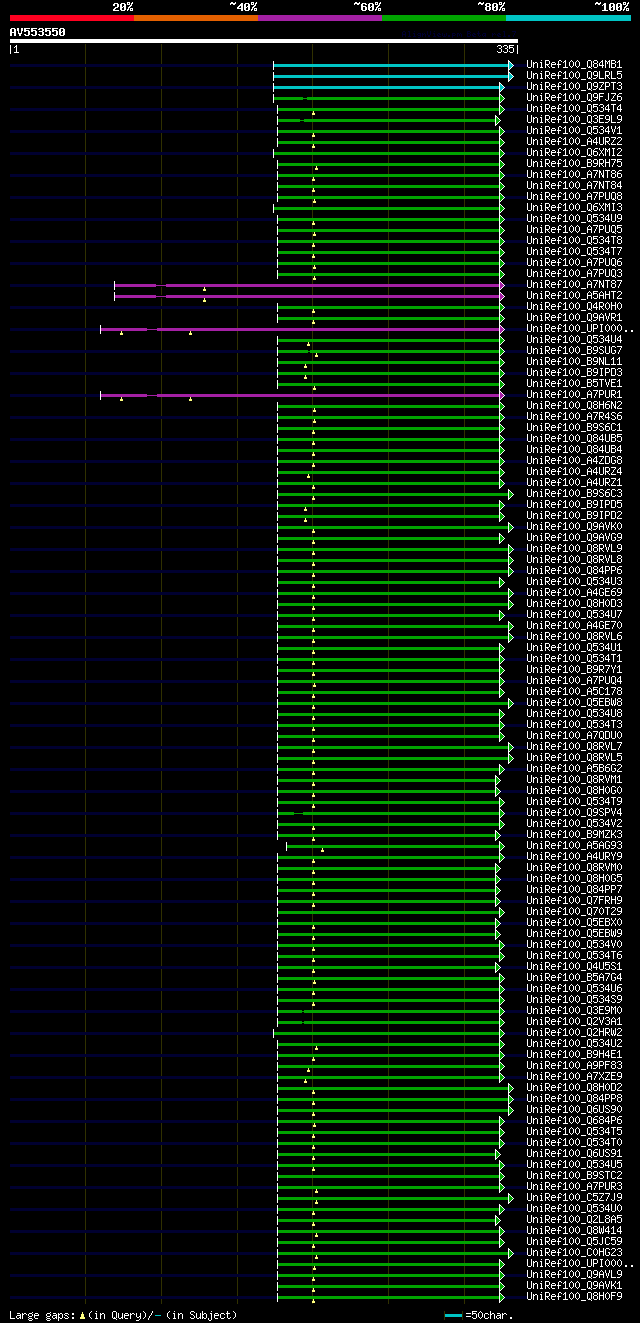This screenshot has width=640, height=1323.
Task: Click the UniRef100_B5TVE1 entry
Action: pos(574,384)
